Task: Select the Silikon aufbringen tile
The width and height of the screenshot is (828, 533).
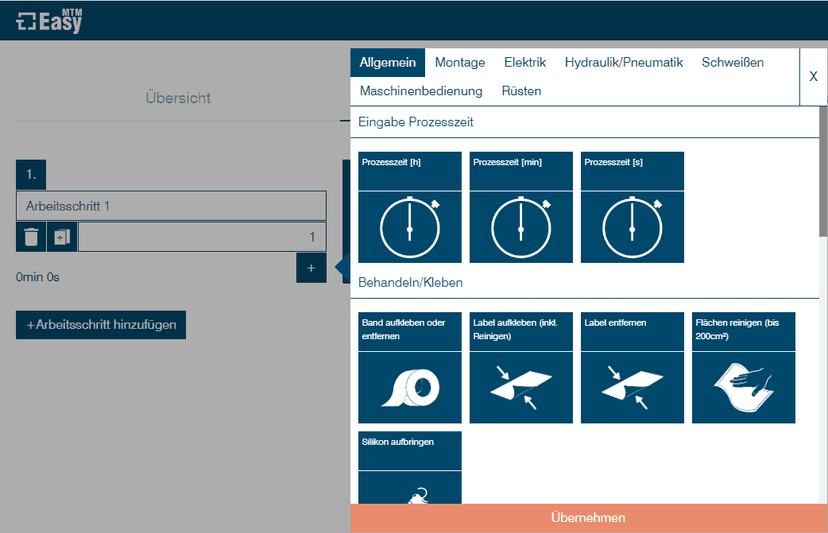Action: tap(409, 468)
